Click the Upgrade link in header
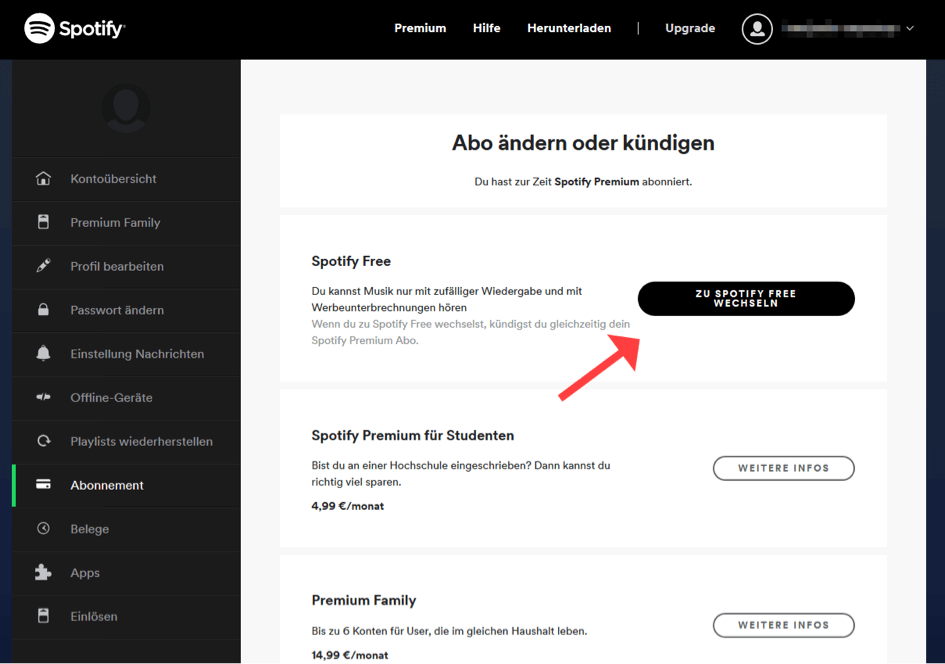Screen dimensions: 945x664 [x=690, y=28]
